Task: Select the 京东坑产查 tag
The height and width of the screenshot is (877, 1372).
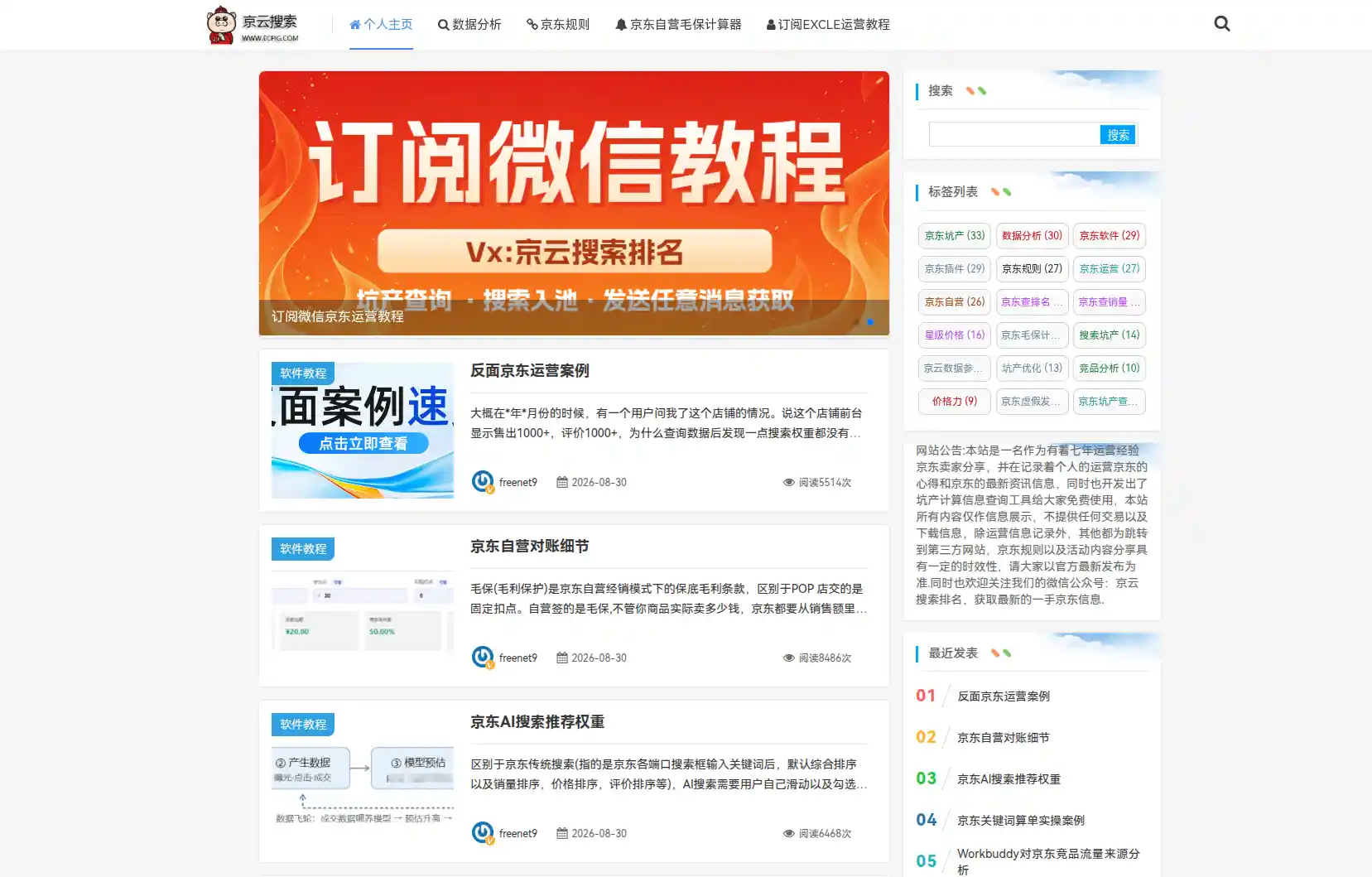Action: click(x=1110, y=402)
